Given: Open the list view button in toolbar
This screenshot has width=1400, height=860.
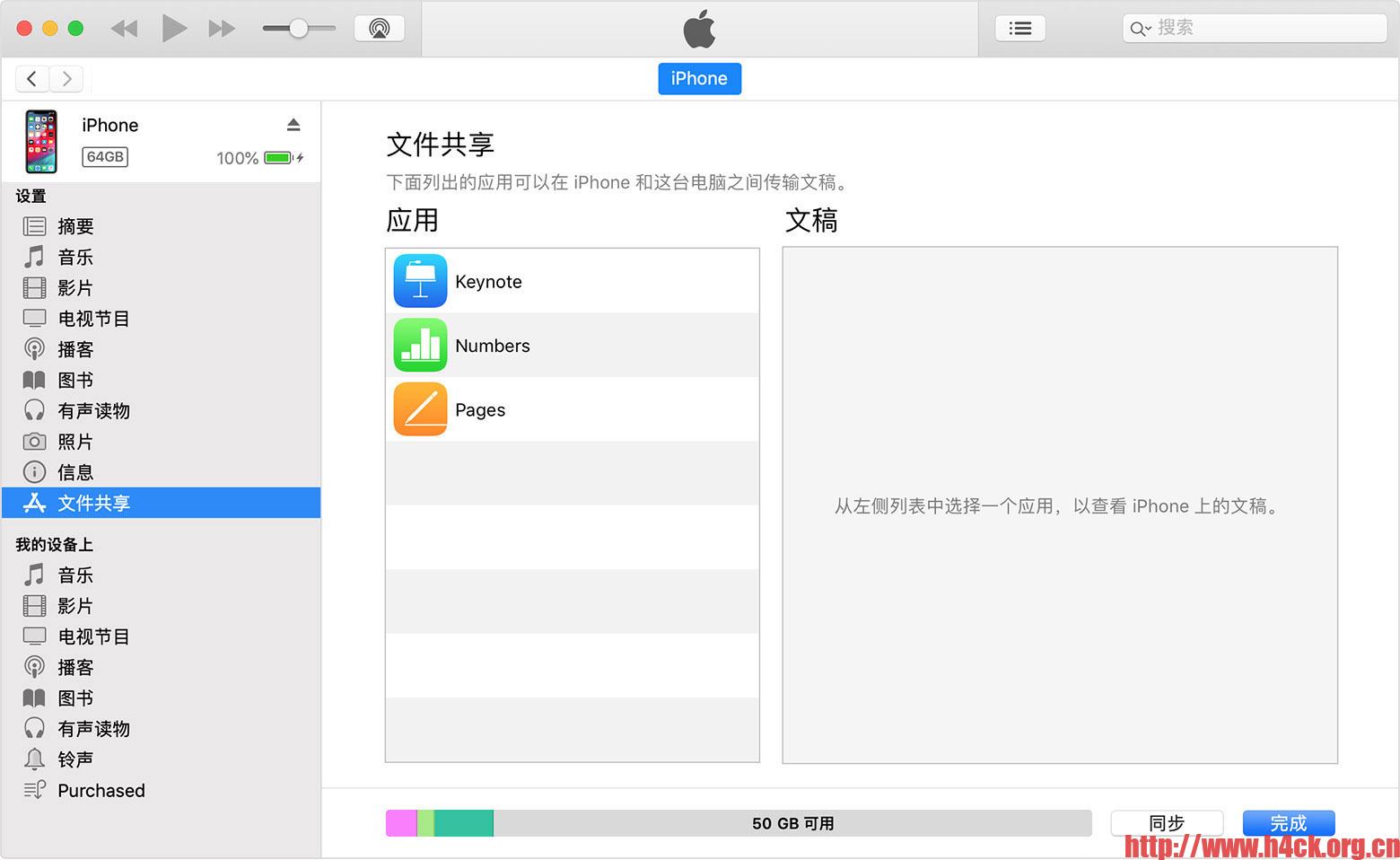Looking at the screenshot, I should click(x=1020, y=28).
